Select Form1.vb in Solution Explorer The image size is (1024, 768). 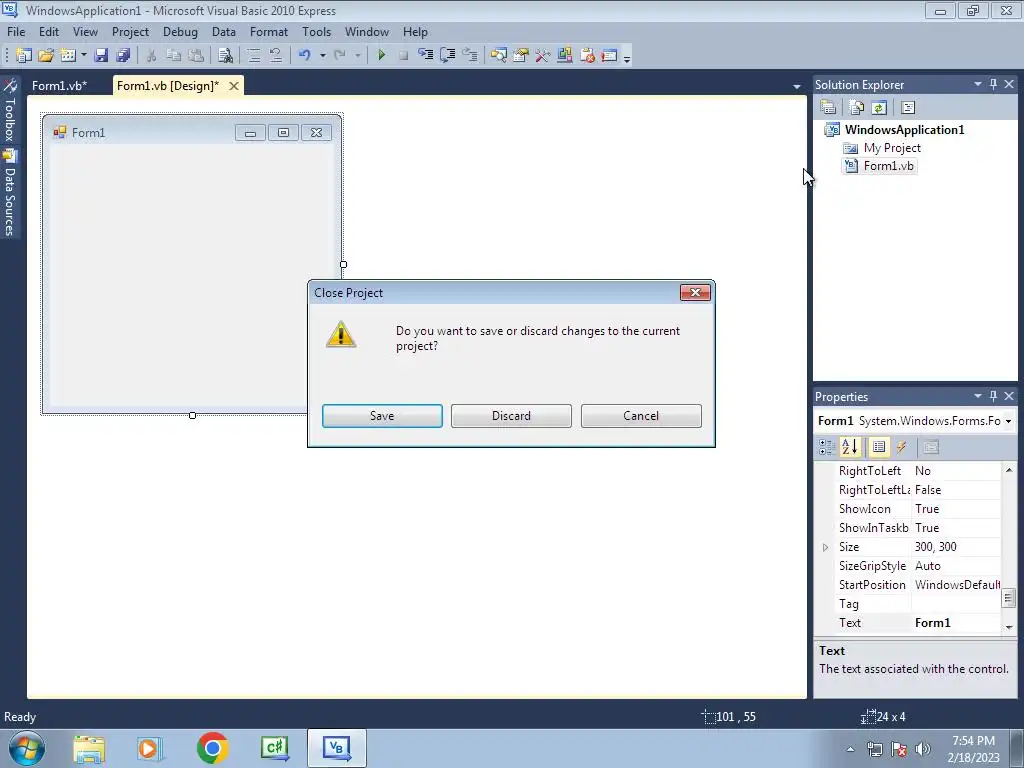[888, 166]
